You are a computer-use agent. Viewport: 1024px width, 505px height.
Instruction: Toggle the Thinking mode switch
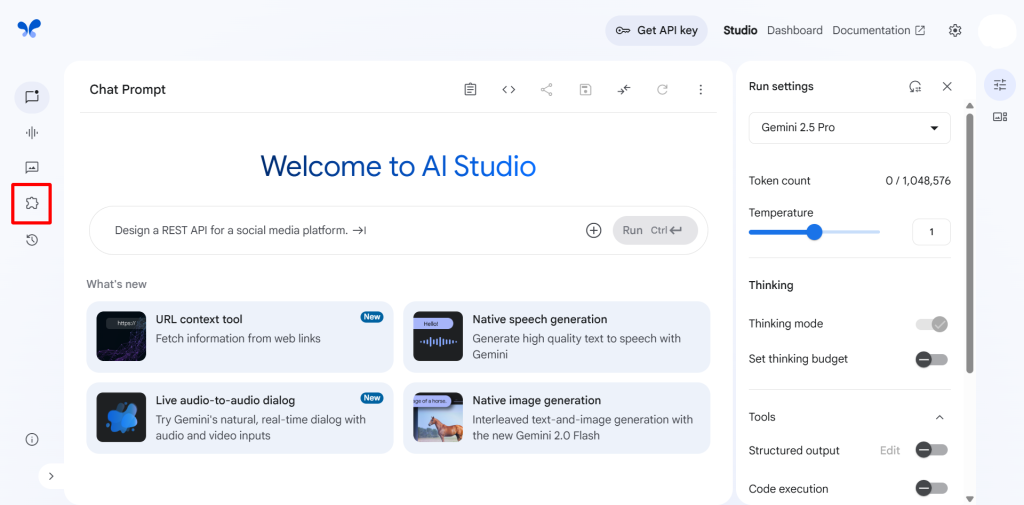[x=932, y=324]
